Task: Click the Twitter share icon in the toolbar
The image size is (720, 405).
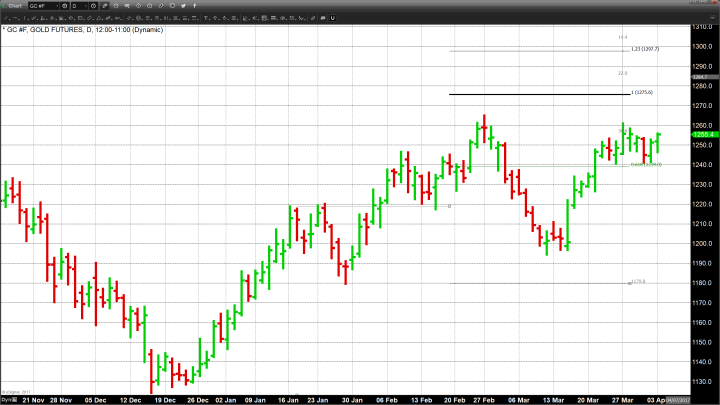Action: pyautogui.click(x=183, y=6)
